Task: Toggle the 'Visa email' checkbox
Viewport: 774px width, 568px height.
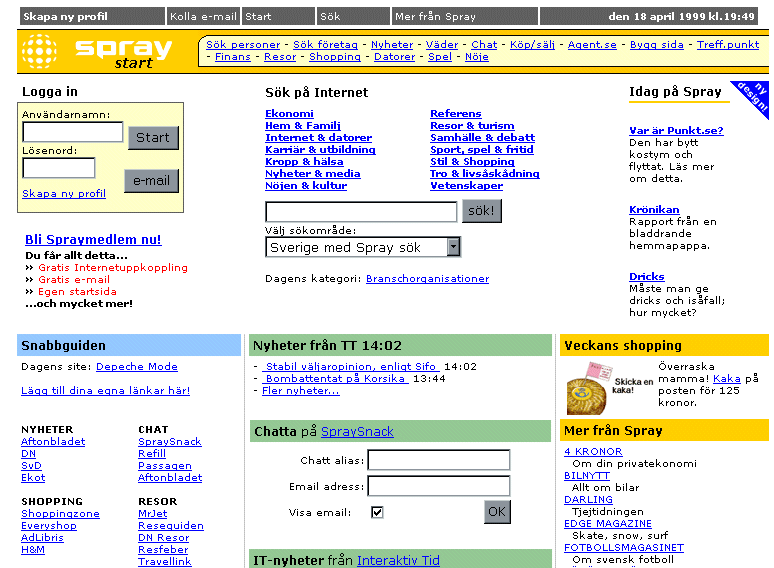Action: click(x=377, y=512)
